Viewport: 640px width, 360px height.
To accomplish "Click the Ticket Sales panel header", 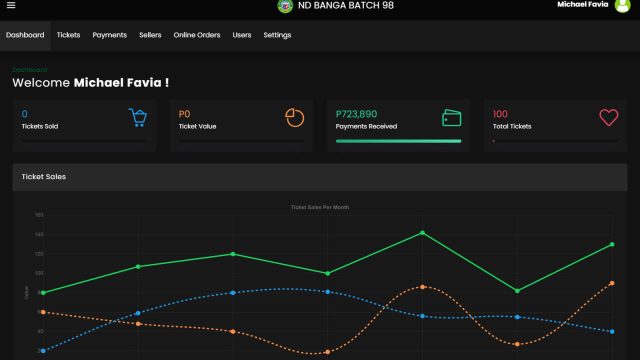I will (x=320, y=177).
